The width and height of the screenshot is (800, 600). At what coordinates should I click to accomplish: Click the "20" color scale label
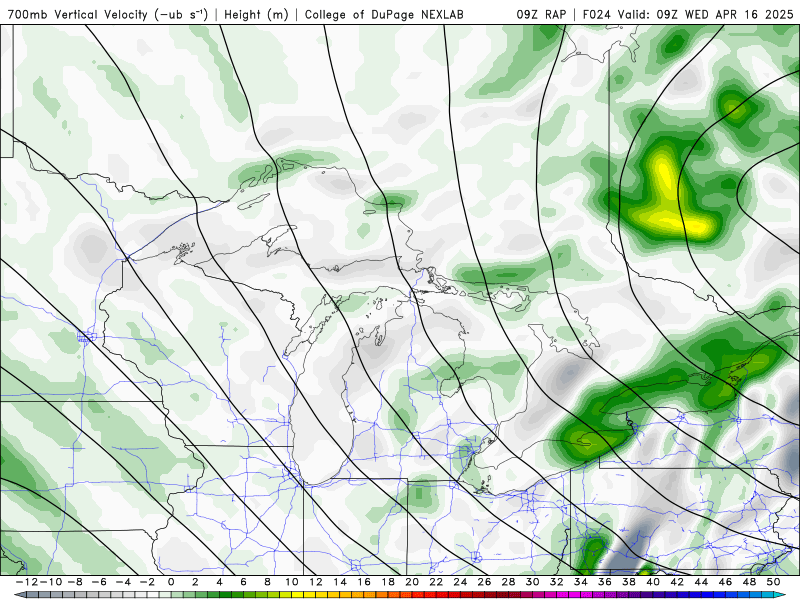coord(412,582)
